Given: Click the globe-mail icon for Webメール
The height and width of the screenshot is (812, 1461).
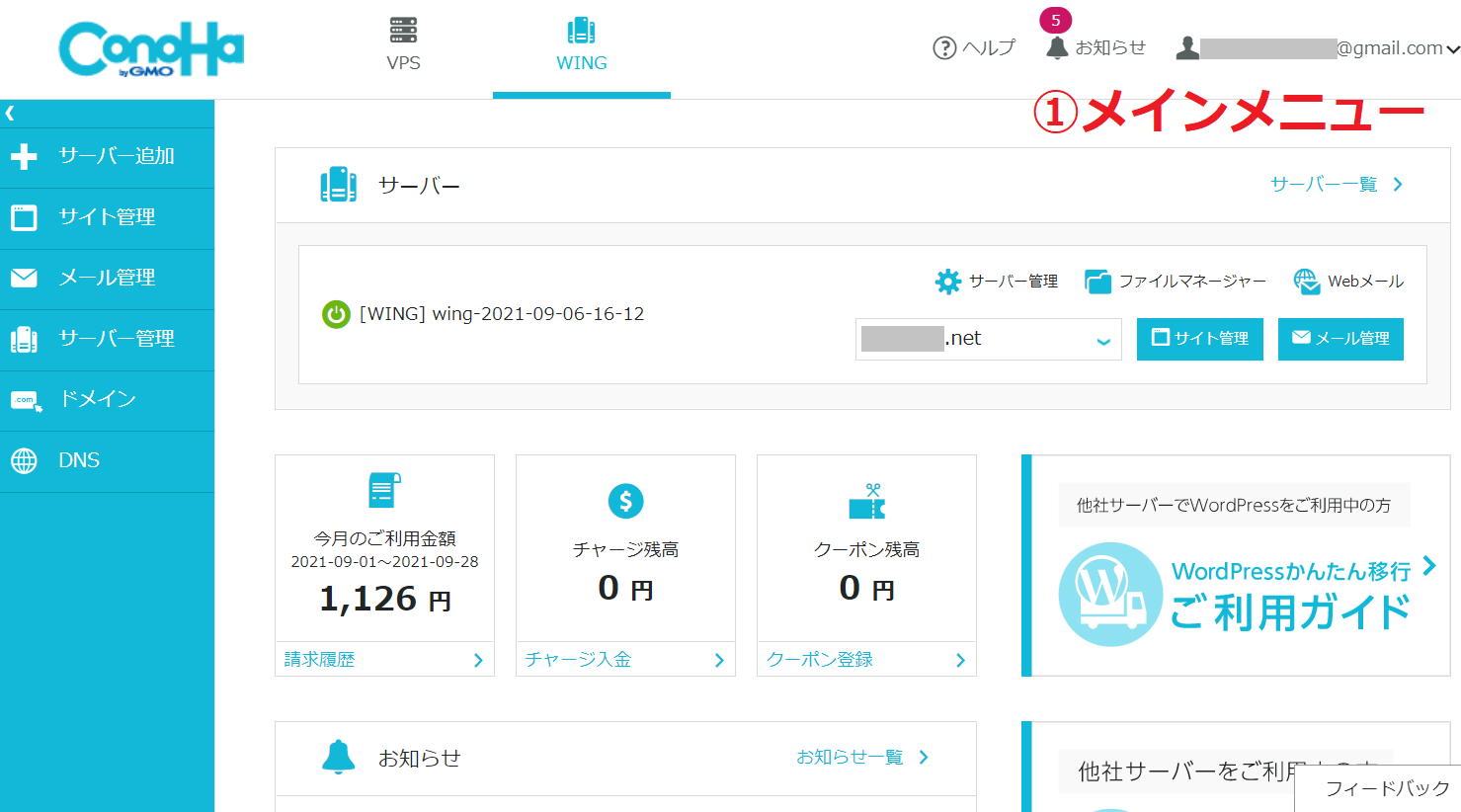Looking at the screenshot, I should pos(1306,282).
